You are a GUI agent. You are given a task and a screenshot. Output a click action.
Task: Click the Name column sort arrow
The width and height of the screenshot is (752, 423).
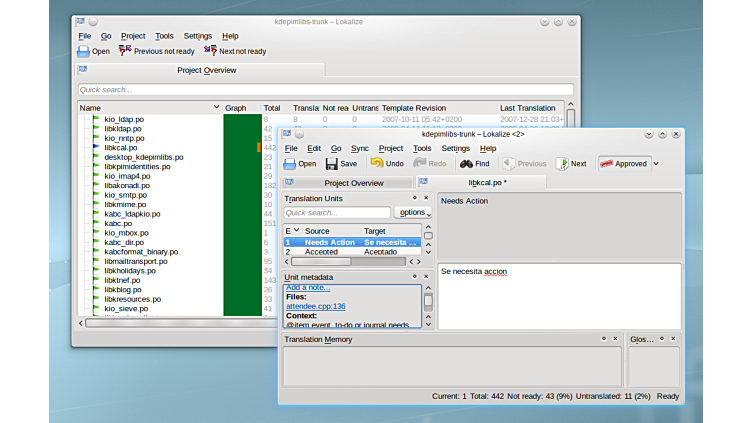216,108
